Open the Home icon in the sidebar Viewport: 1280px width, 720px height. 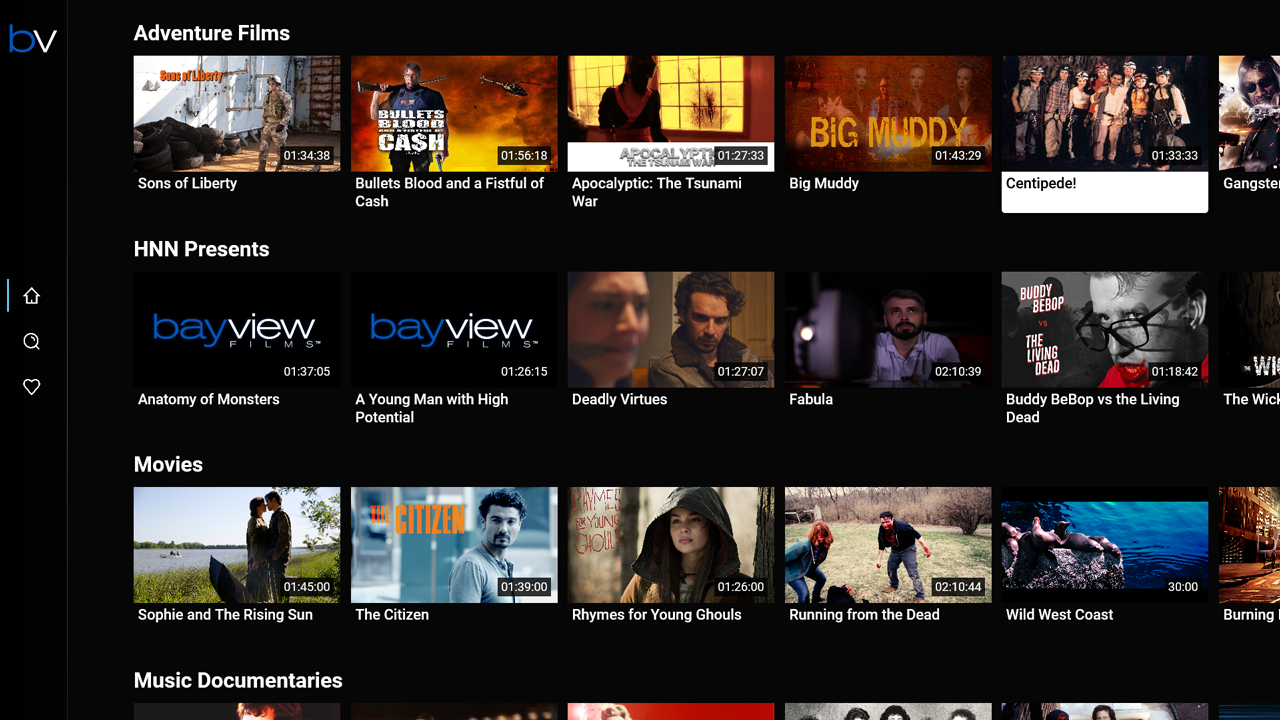tap(31, 295)
